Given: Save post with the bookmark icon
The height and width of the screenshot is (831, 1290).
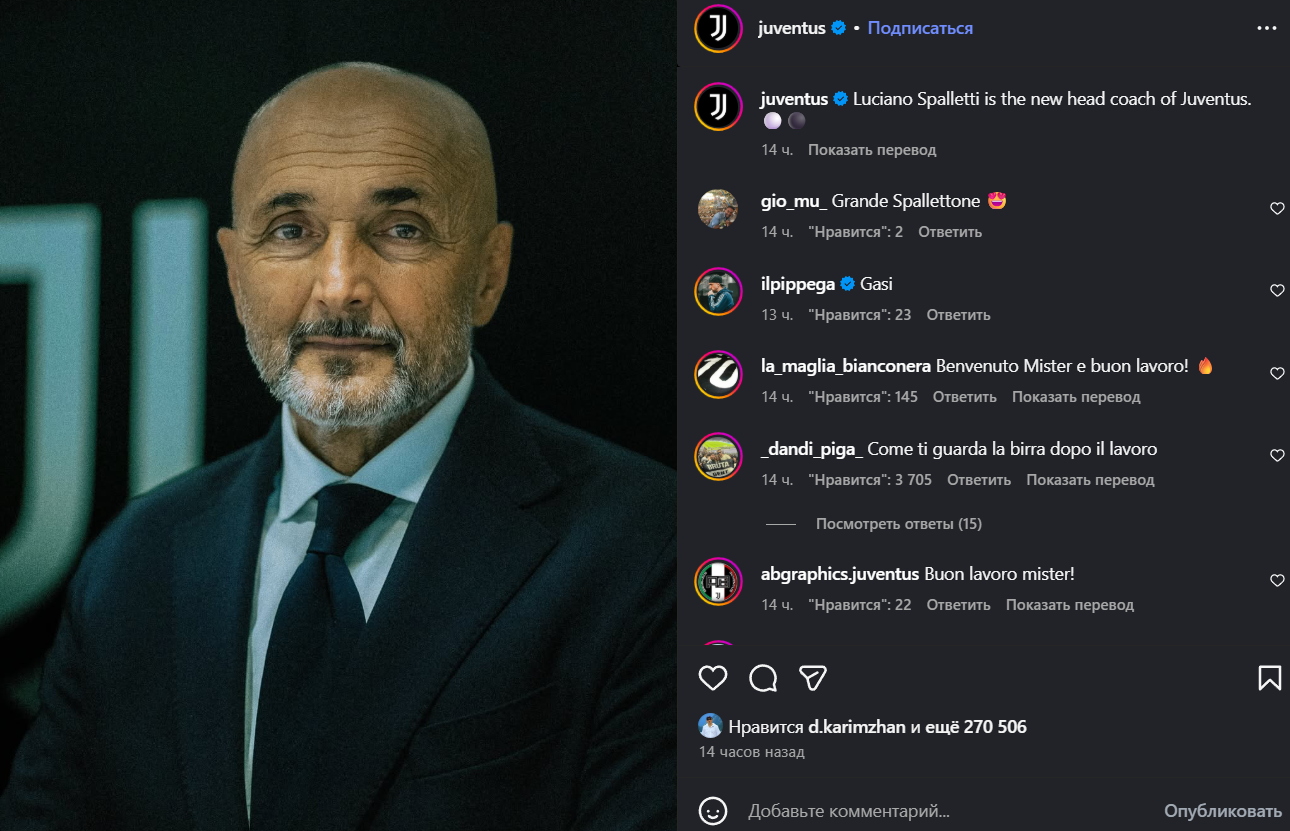Looking at the screenshot, I should 1269,678.
